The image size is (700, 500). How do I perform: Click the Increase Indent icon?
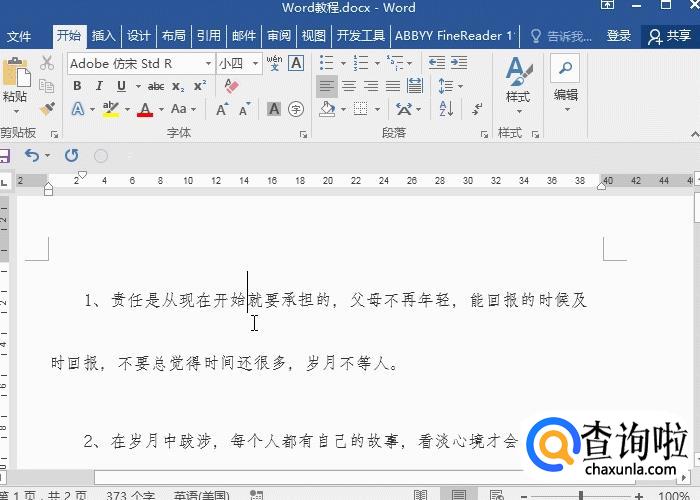click(461, 63)
